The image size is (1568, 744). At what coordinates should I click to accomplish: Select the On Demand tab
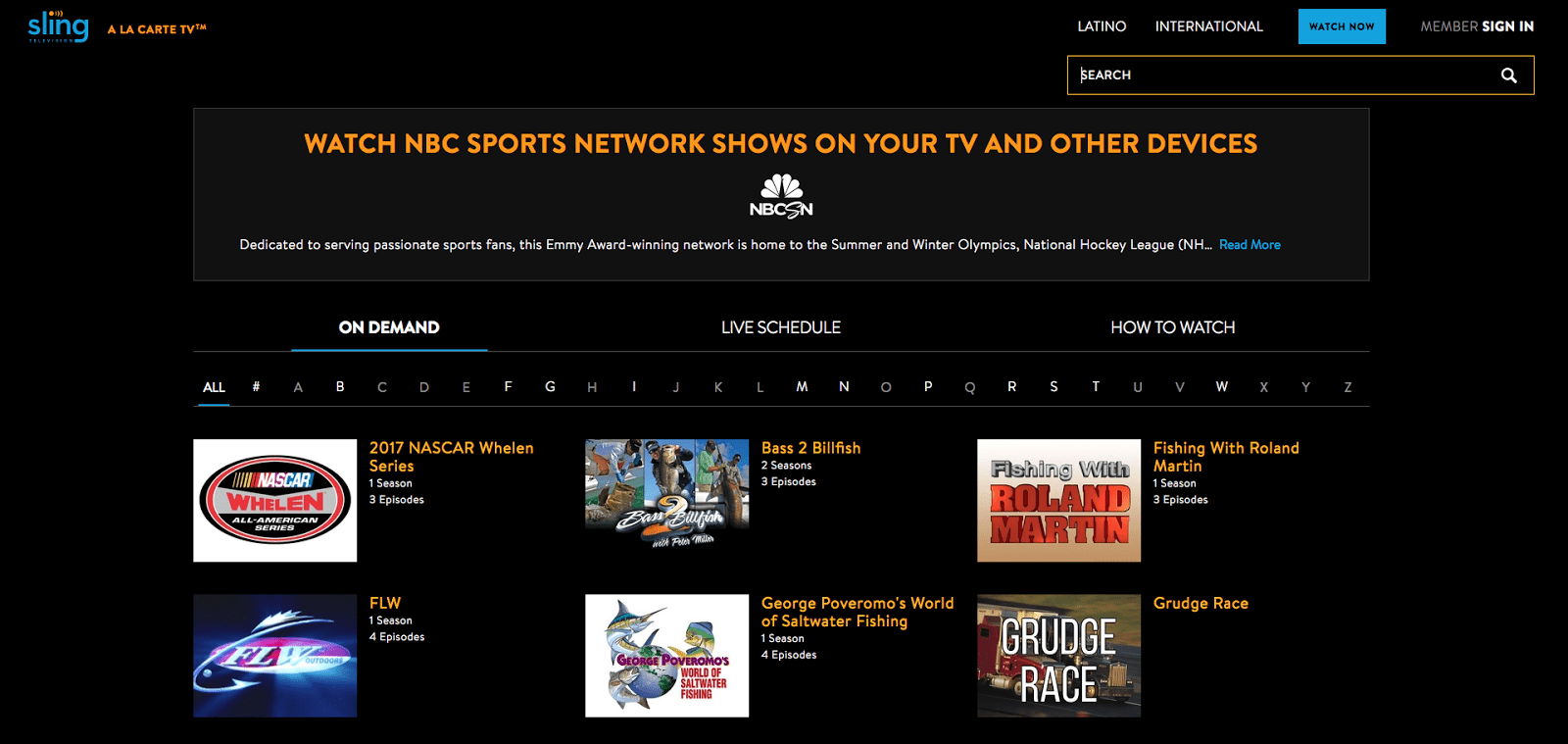389,327
